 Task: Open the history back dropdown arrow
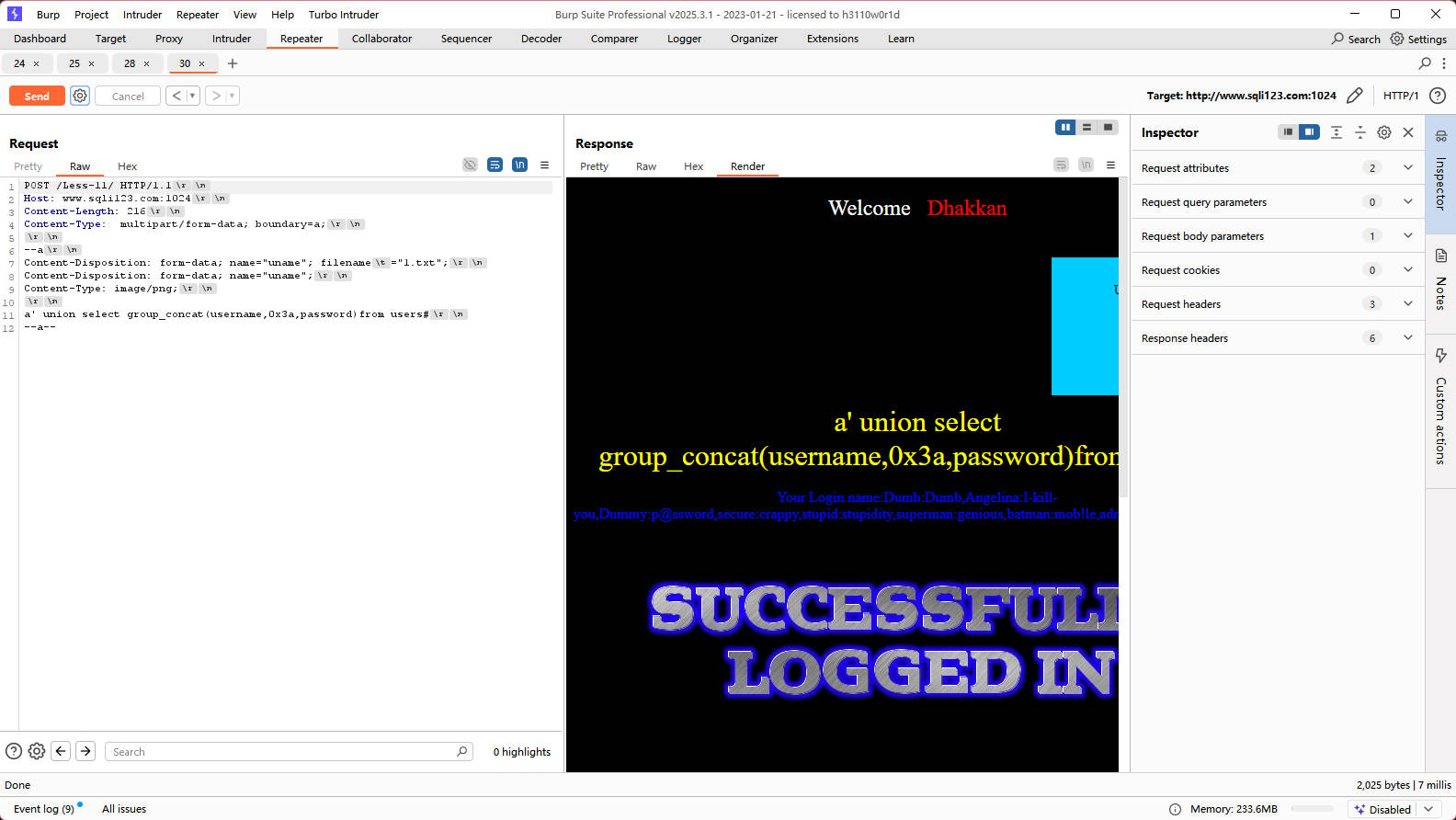coord(193,96)
